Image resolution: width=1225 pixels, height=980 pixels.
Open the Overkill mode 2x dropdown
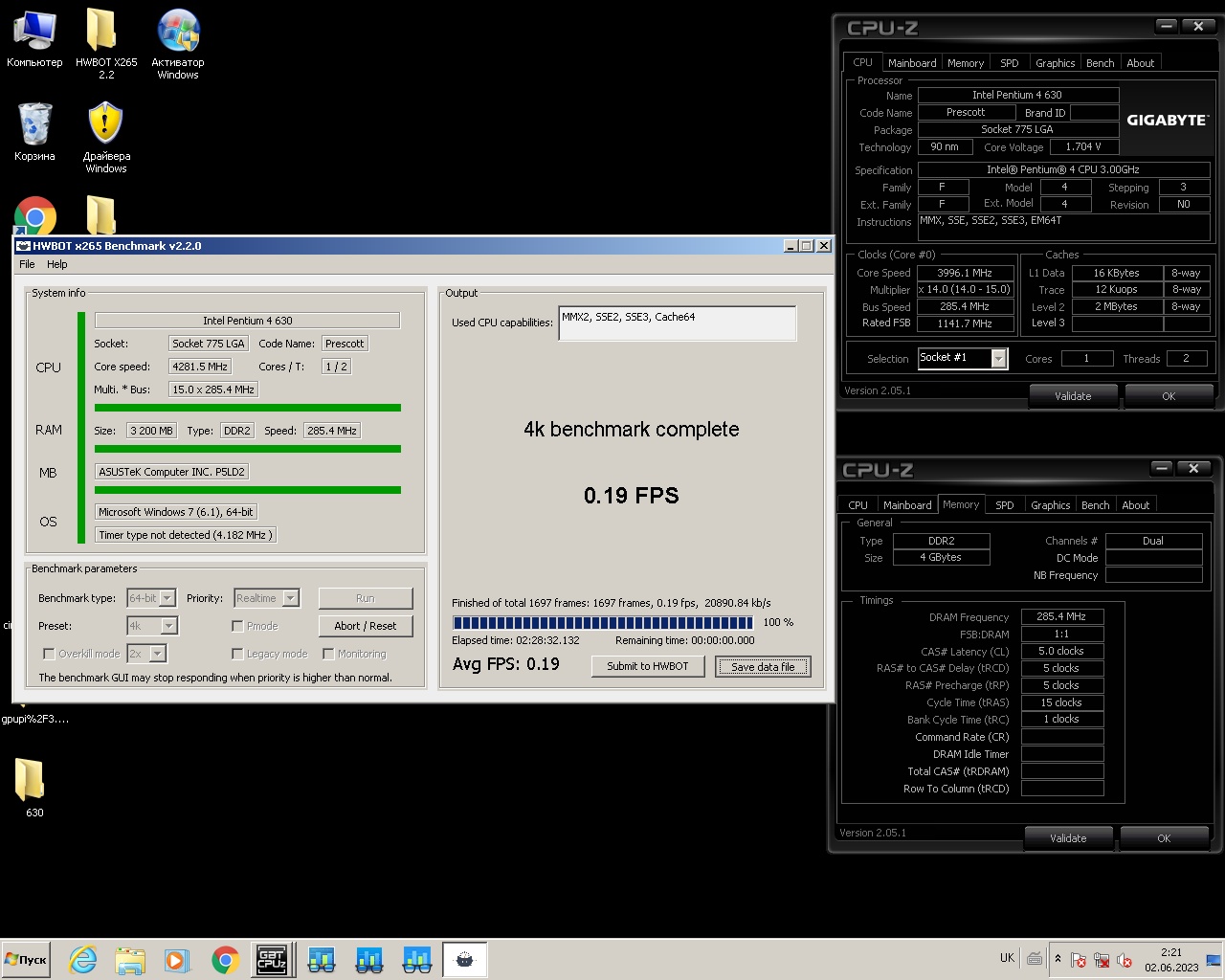point(157,654)
